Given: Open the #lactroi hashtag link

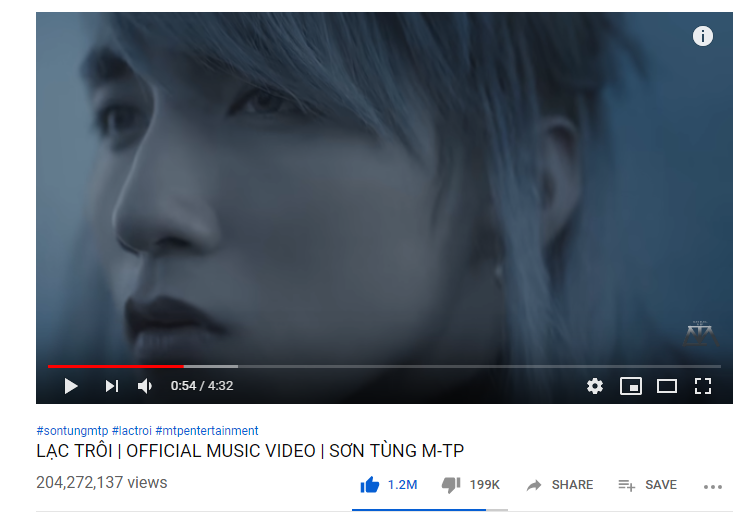Looking at the screenshot, I should pos(131,430).
